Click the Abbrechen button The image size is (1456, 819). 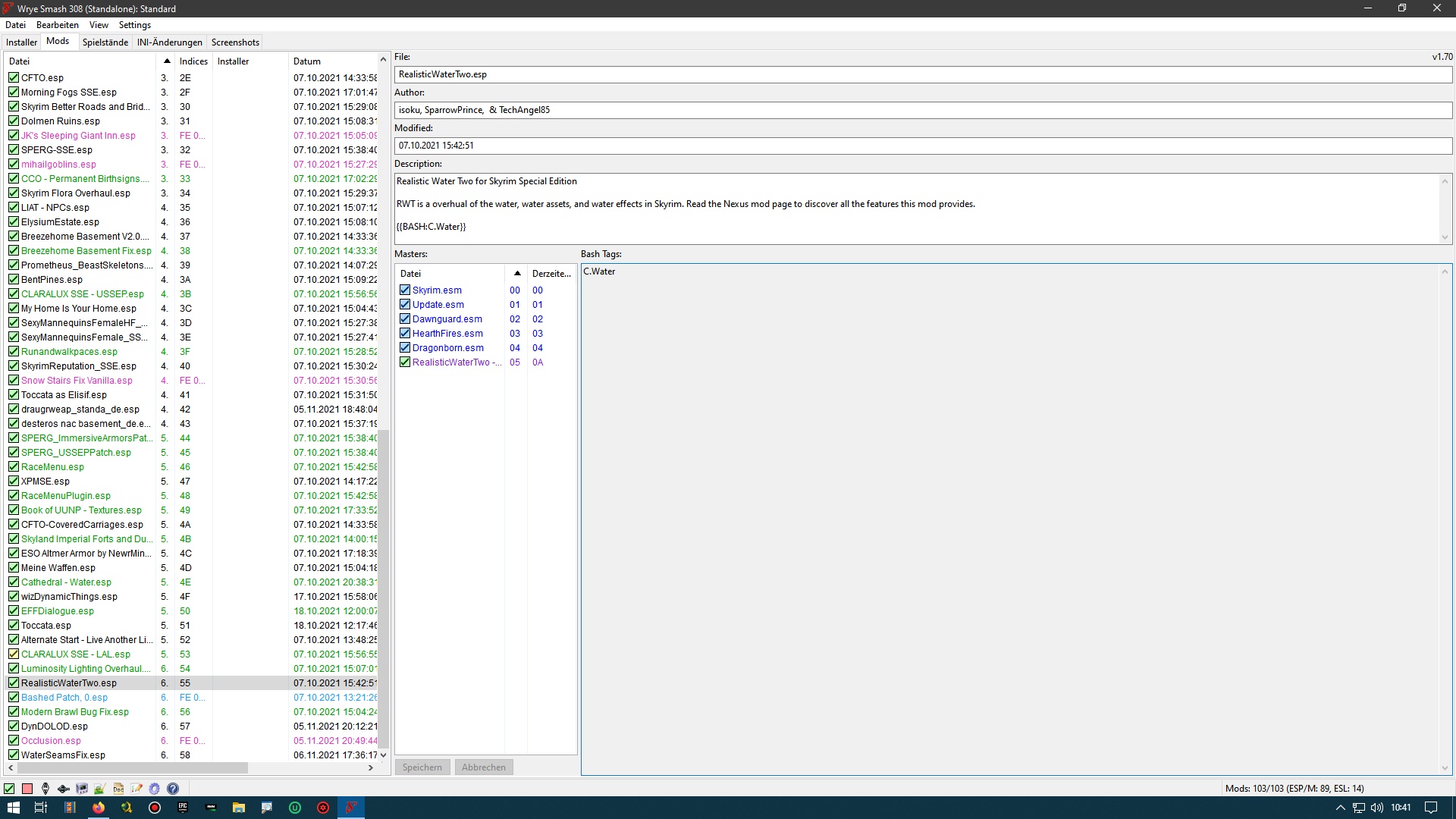pos(483,767)
